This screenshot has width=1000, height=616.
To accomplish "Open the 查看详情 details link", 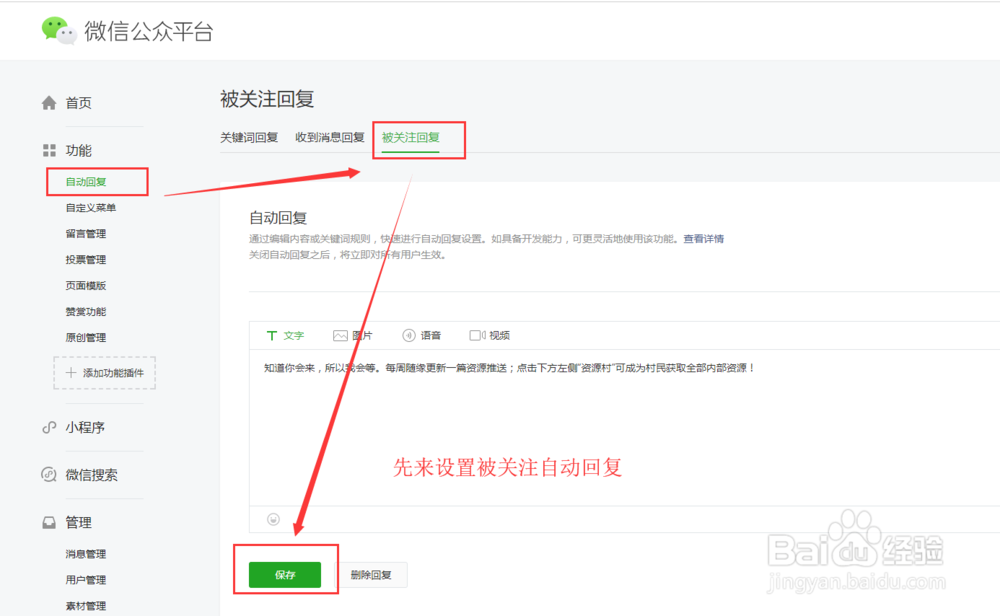I will (x=705, y=238).
